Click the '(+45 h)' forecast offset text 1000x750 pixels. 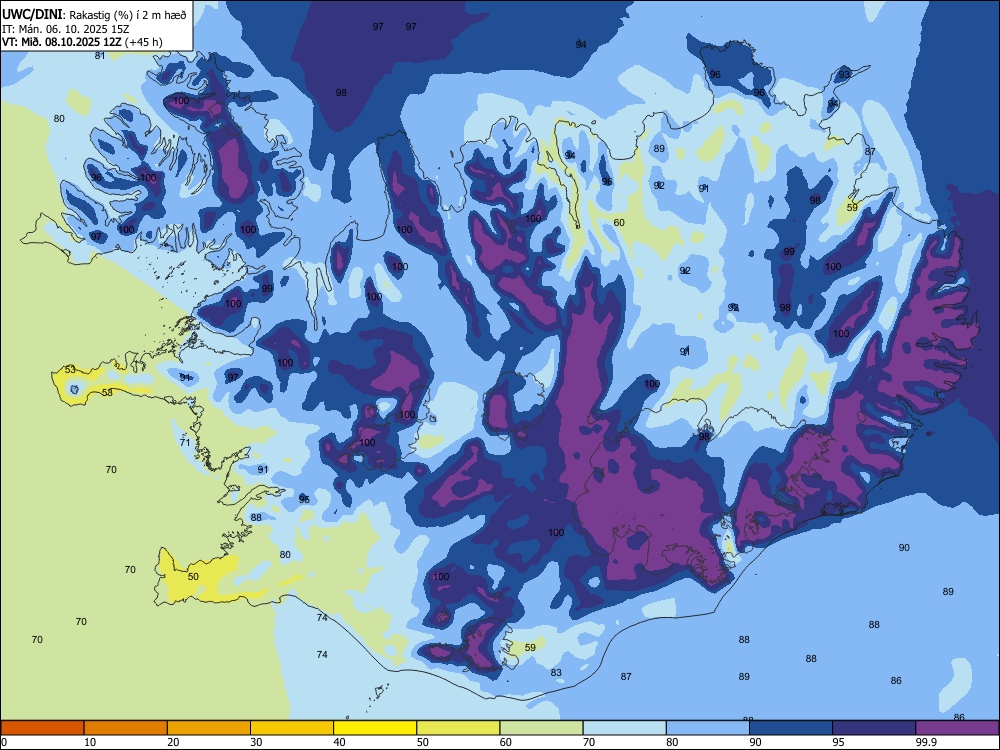(x=143, y=42)
